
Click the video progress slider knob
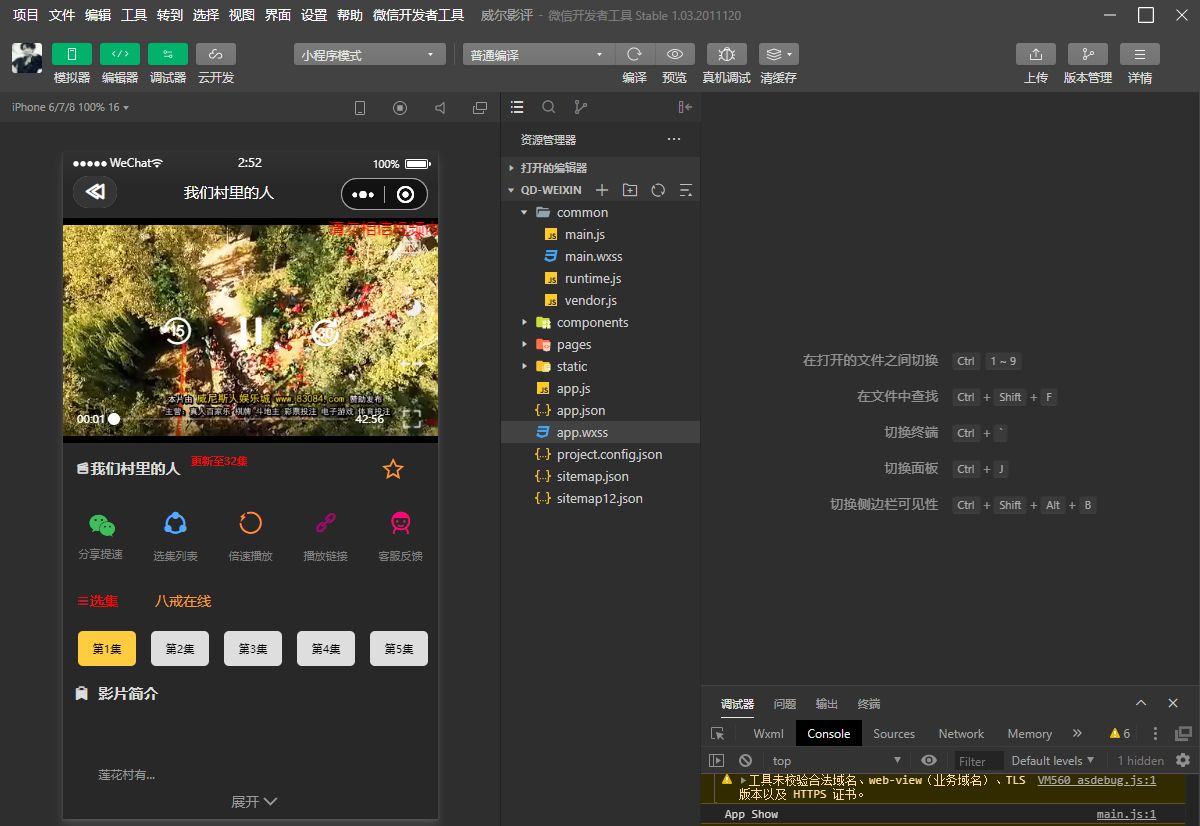[114, 419]
